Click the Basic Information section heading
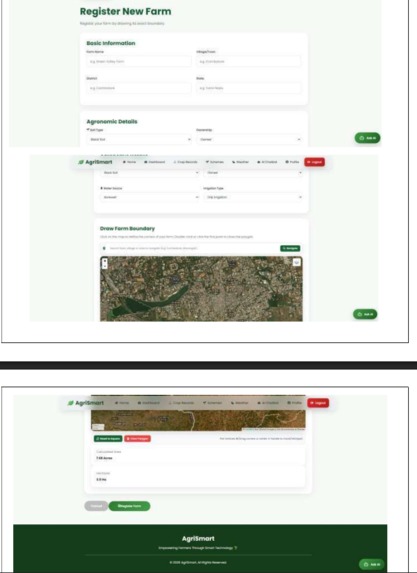 coord(111,43)
